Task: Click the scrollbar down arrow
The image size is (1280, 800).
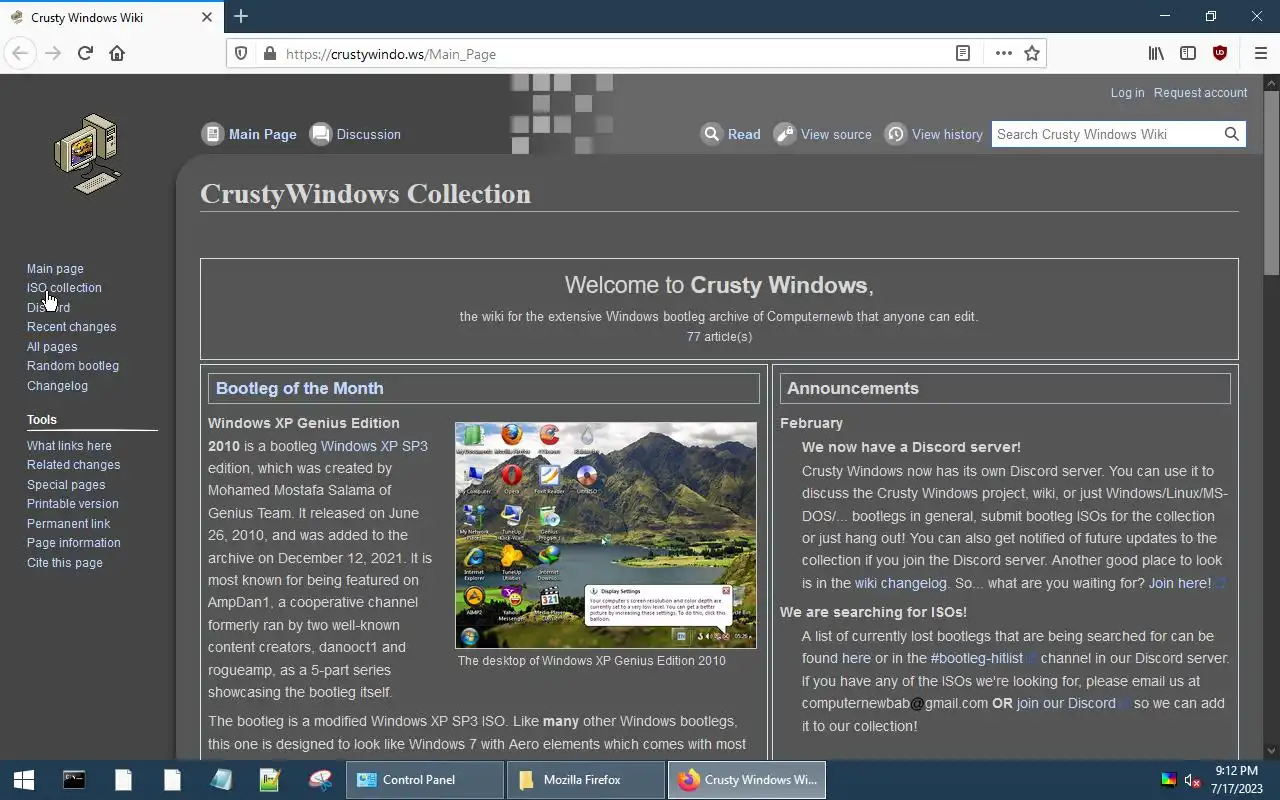Action: pyautogui.click(x=1271, y=751)
